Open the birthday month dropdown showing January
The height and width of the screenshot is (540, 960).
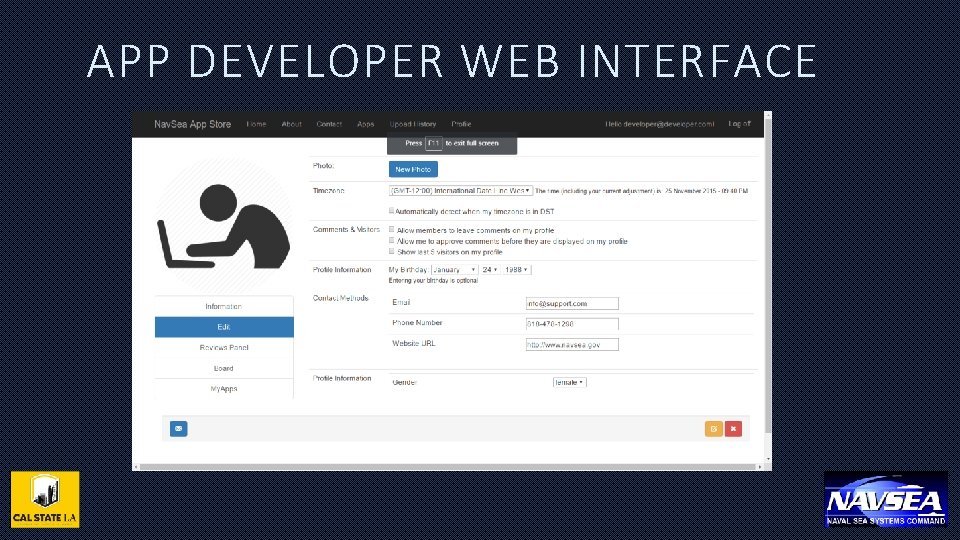tap(454, 269)
